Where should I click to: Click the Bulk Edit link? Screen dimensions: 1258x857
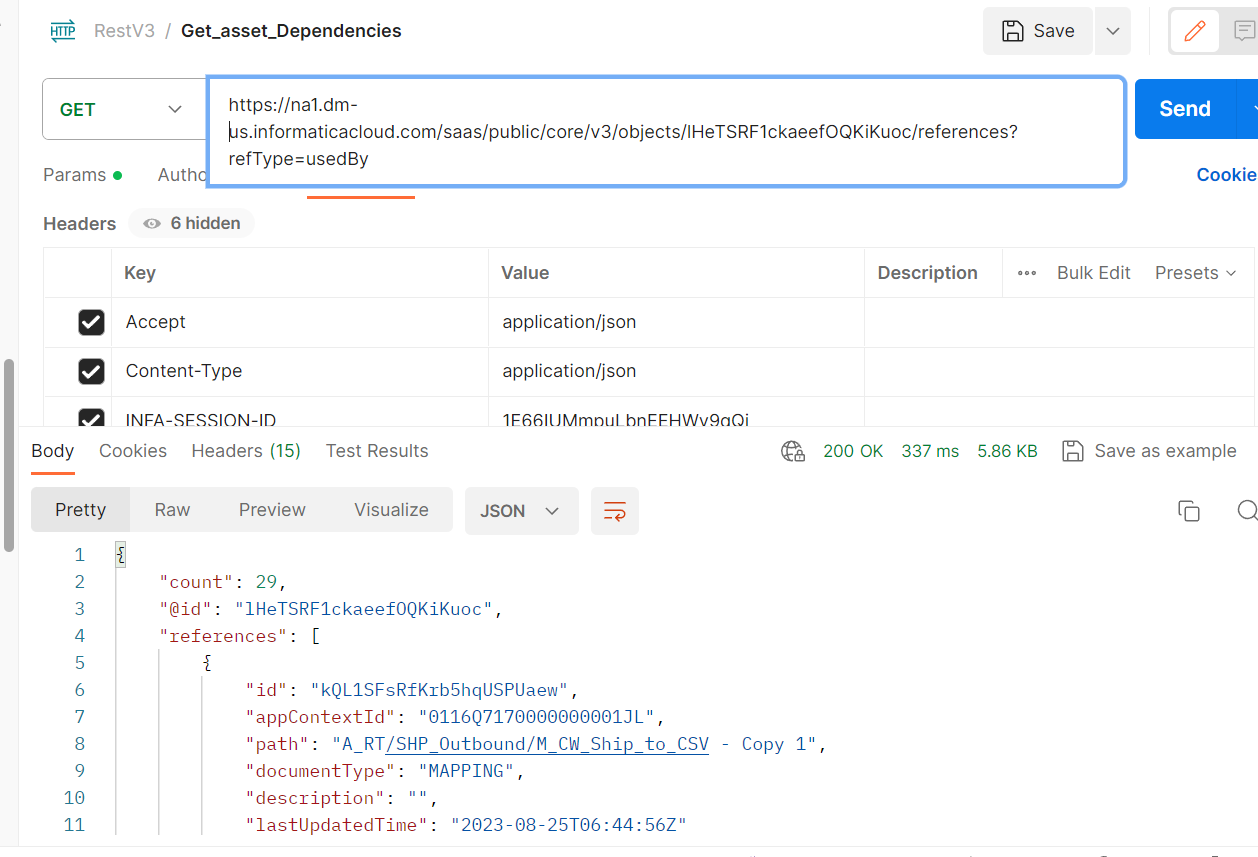pyautogui.click(x=1094, y=273)
